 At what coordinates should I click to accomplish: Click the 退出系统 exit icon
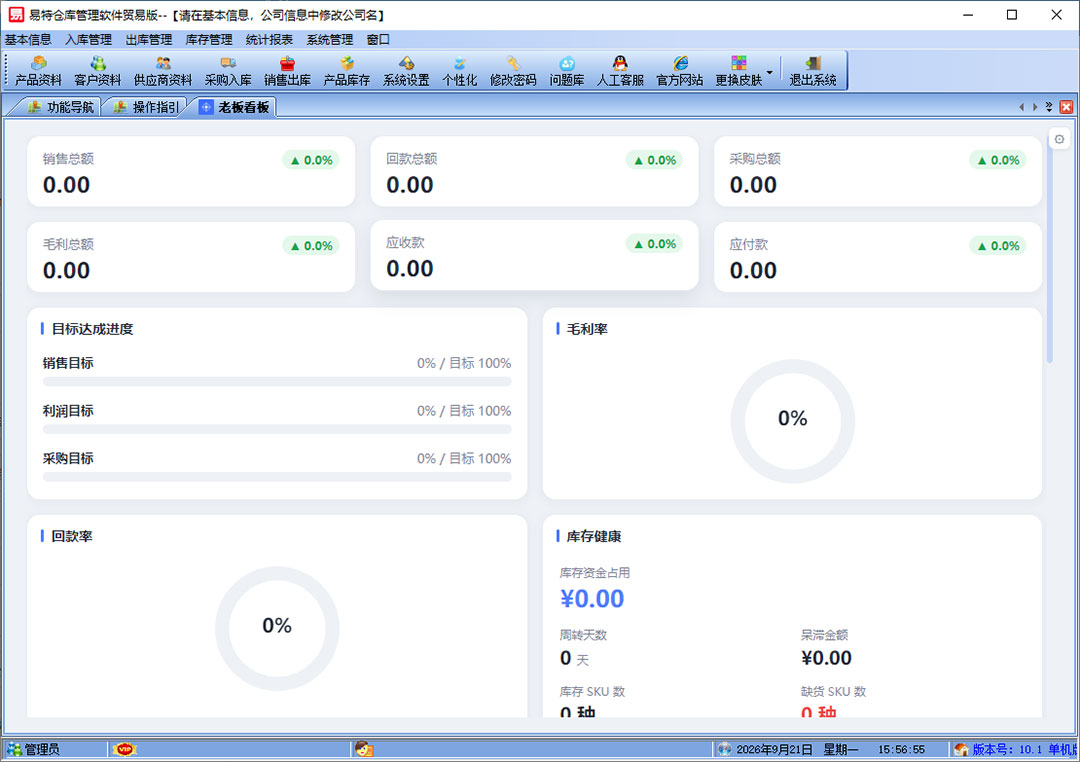[813, 63]
